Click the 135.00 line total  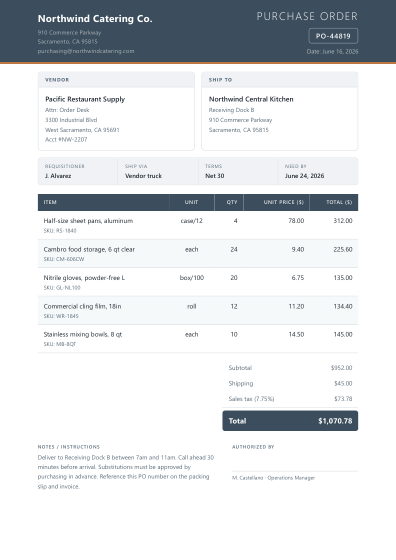343,278
